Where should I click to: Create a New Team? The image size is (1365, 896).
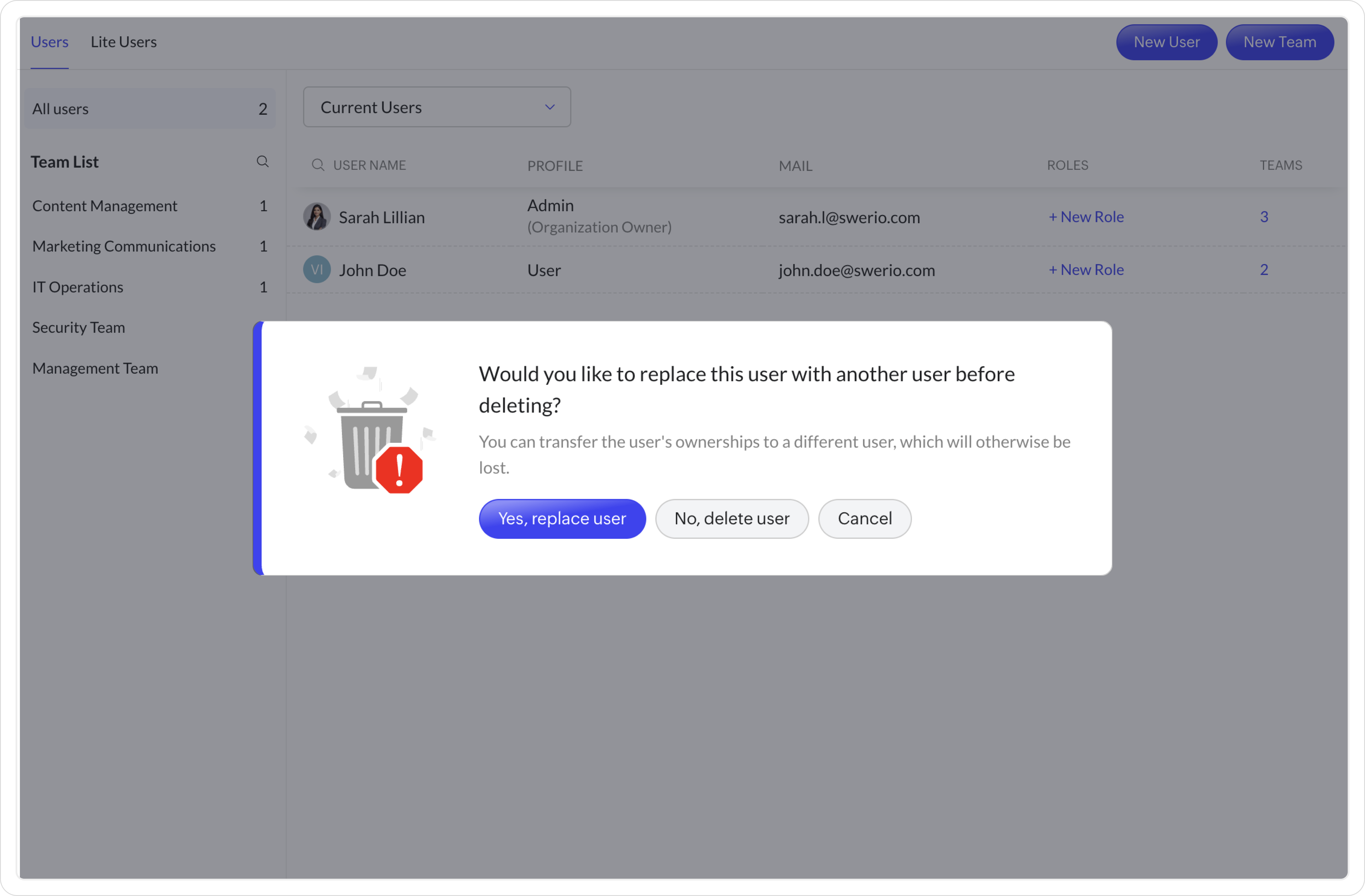point(1279,42)
